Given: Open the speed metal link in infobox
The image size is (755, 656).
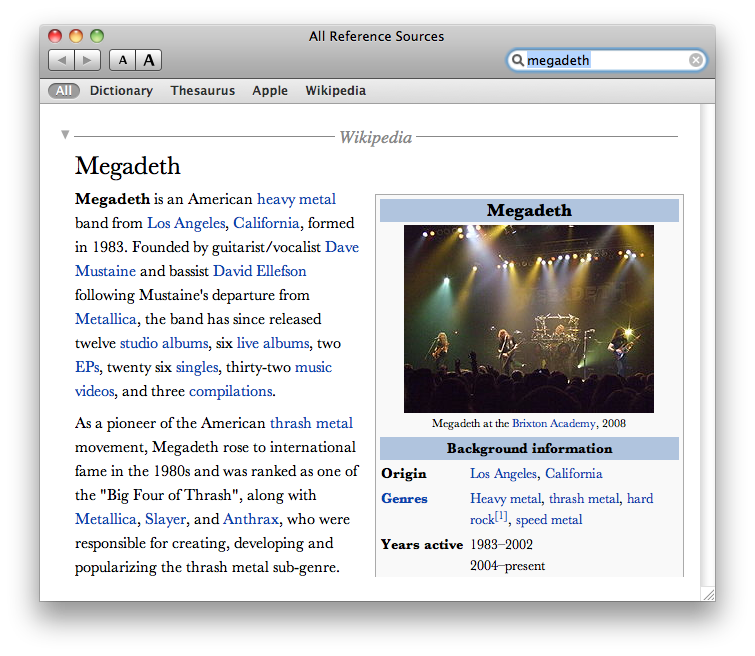Looking at the screenshot, I should pos(549,520).
